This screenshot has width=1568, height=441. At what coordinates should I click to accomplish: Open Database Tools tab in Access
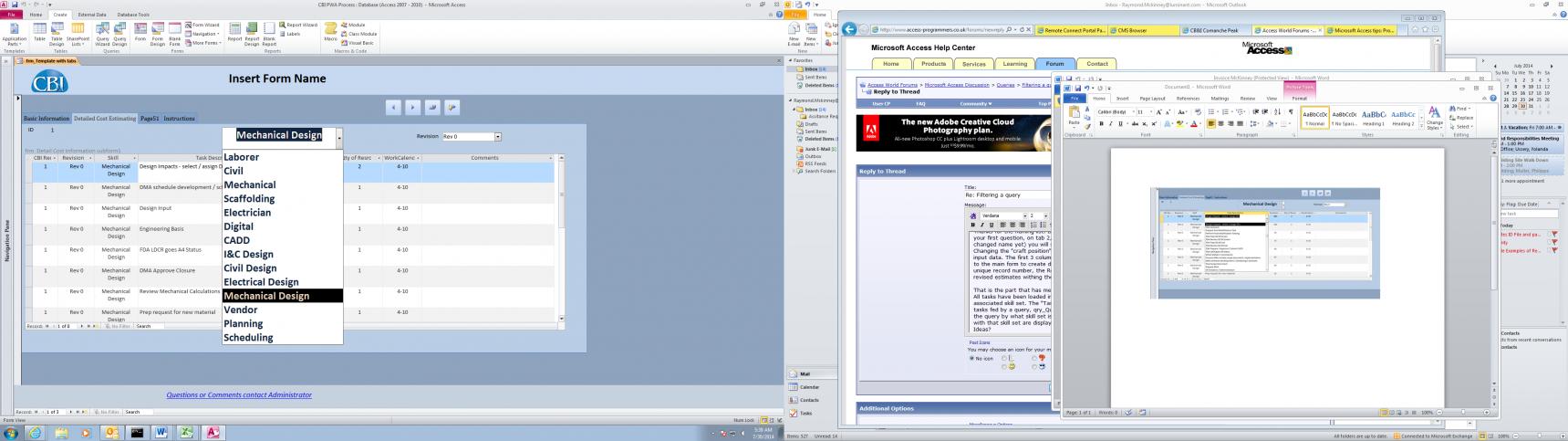(x=133, y=15)
